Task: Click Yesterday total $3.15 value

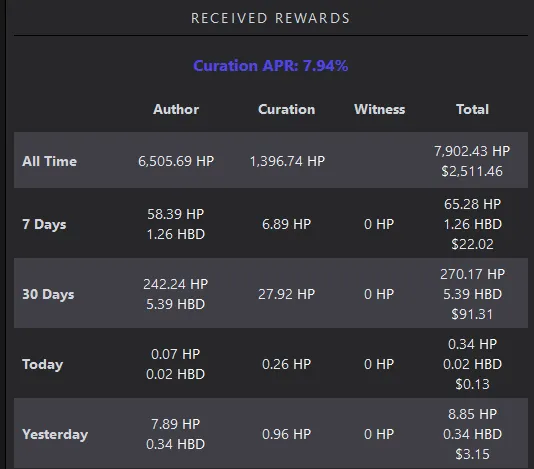Action: [472, 454]
